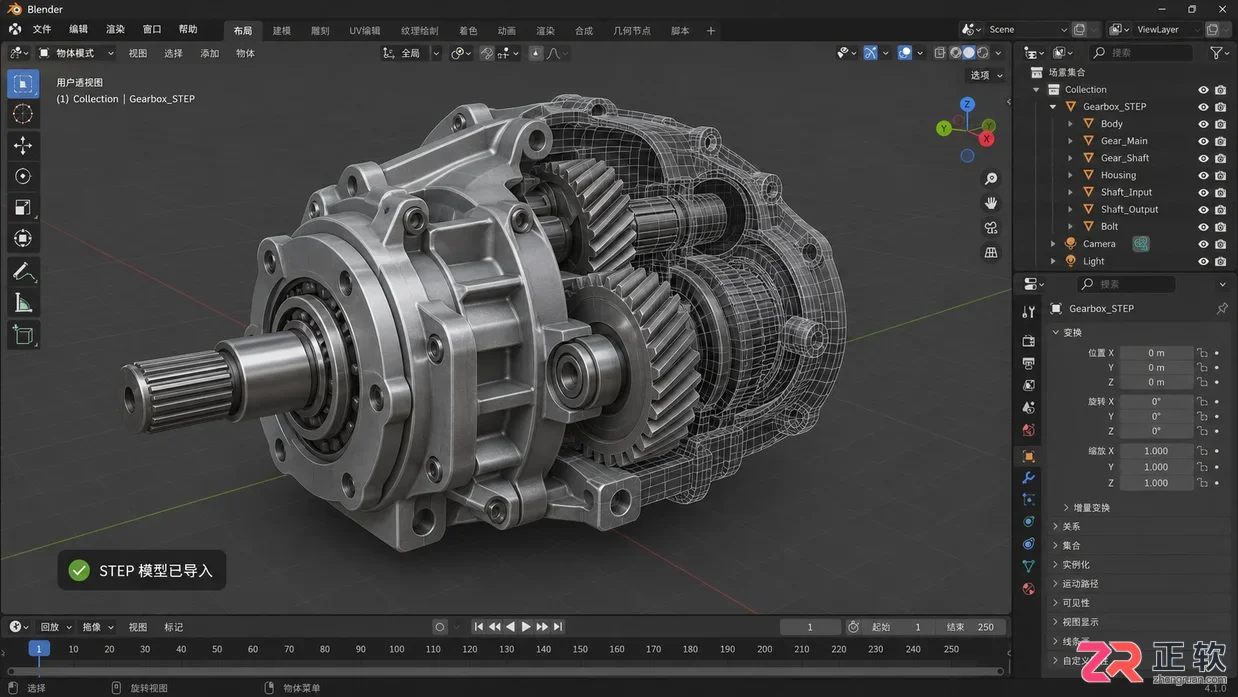Image resolution: width=1238 pixels, height=697 pixels.
Task: Toggle visibility of Shaft_Input
Action: point(1203,192)
